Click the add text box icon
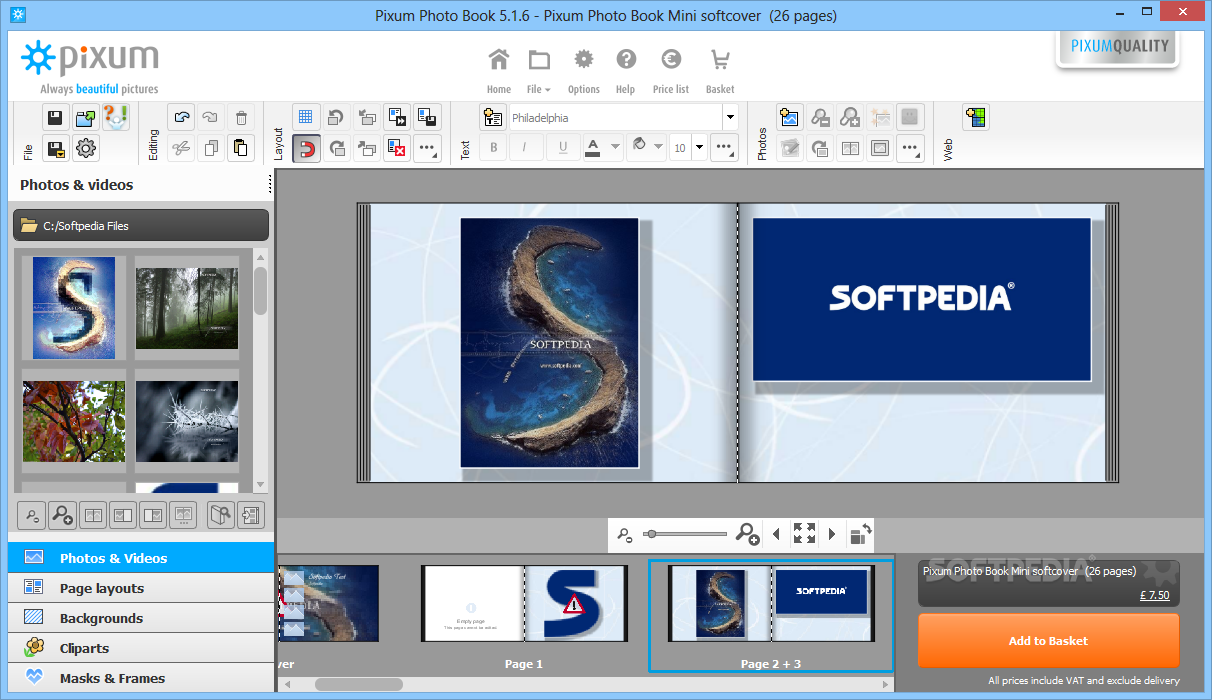 click(x=492, y=118)
